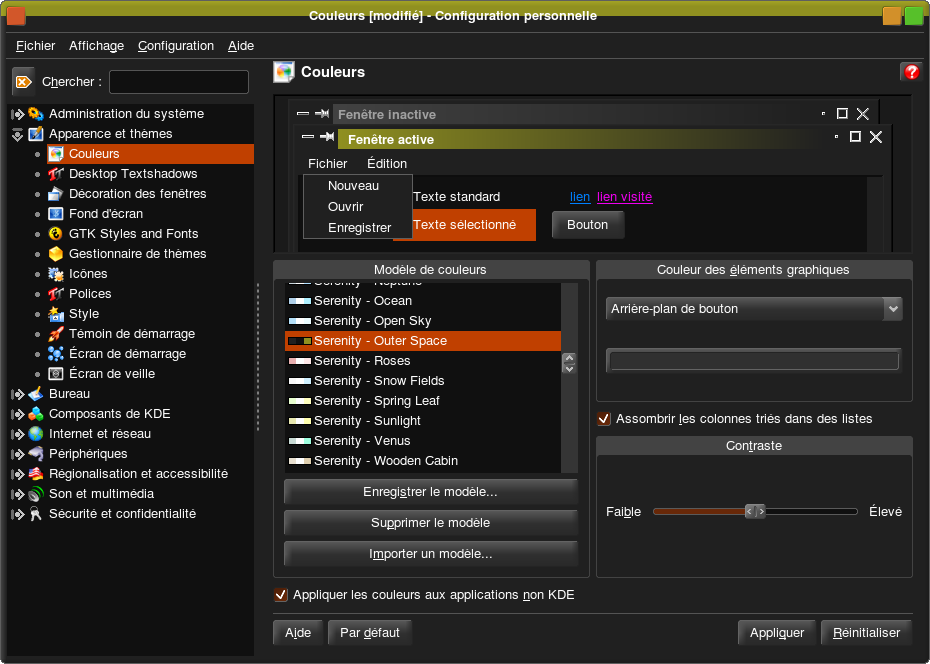
Task: Click the Écran de veille icon
Action: 56,374
